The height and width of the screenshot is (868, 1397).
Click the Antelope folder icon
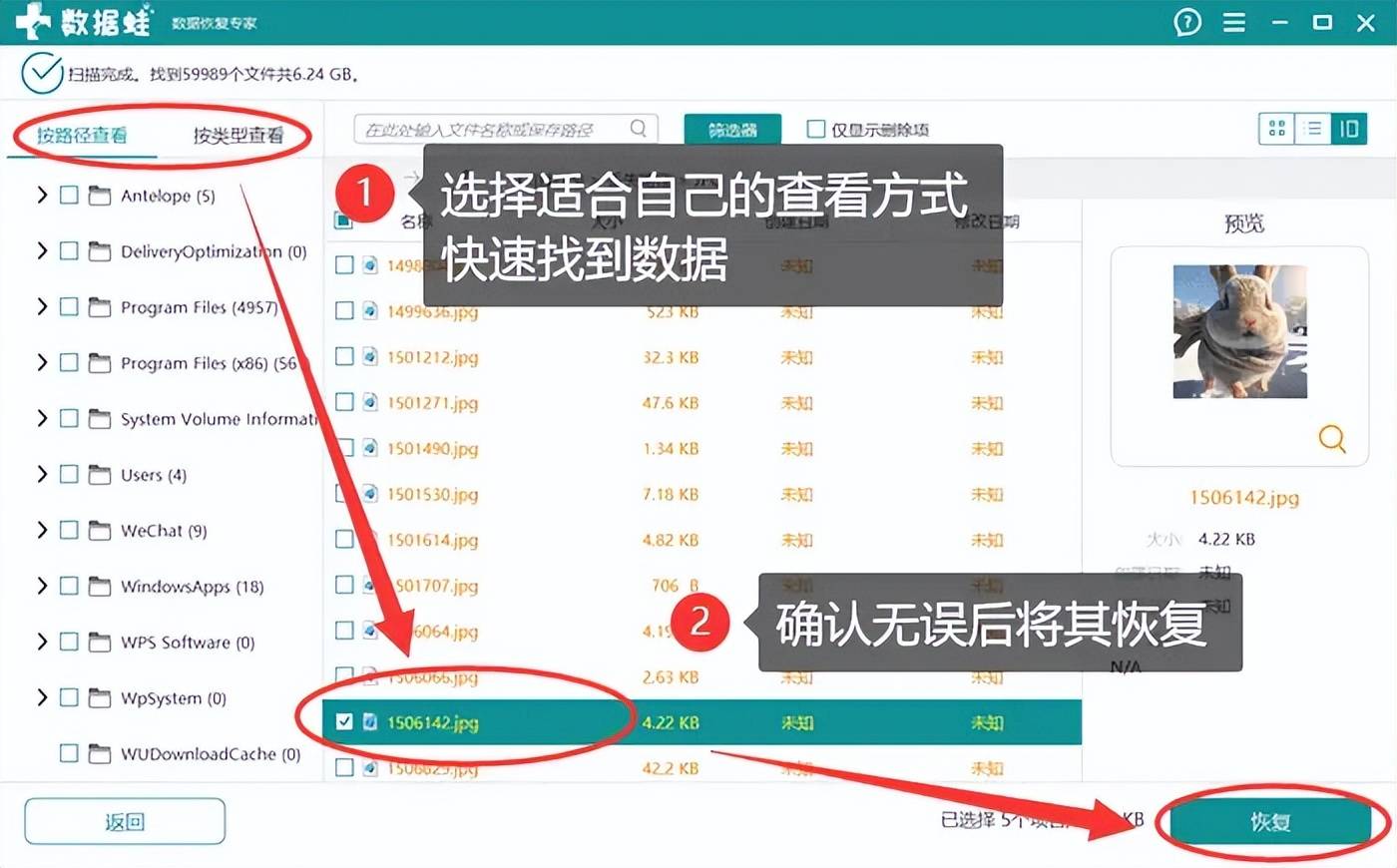coord(100,196)
